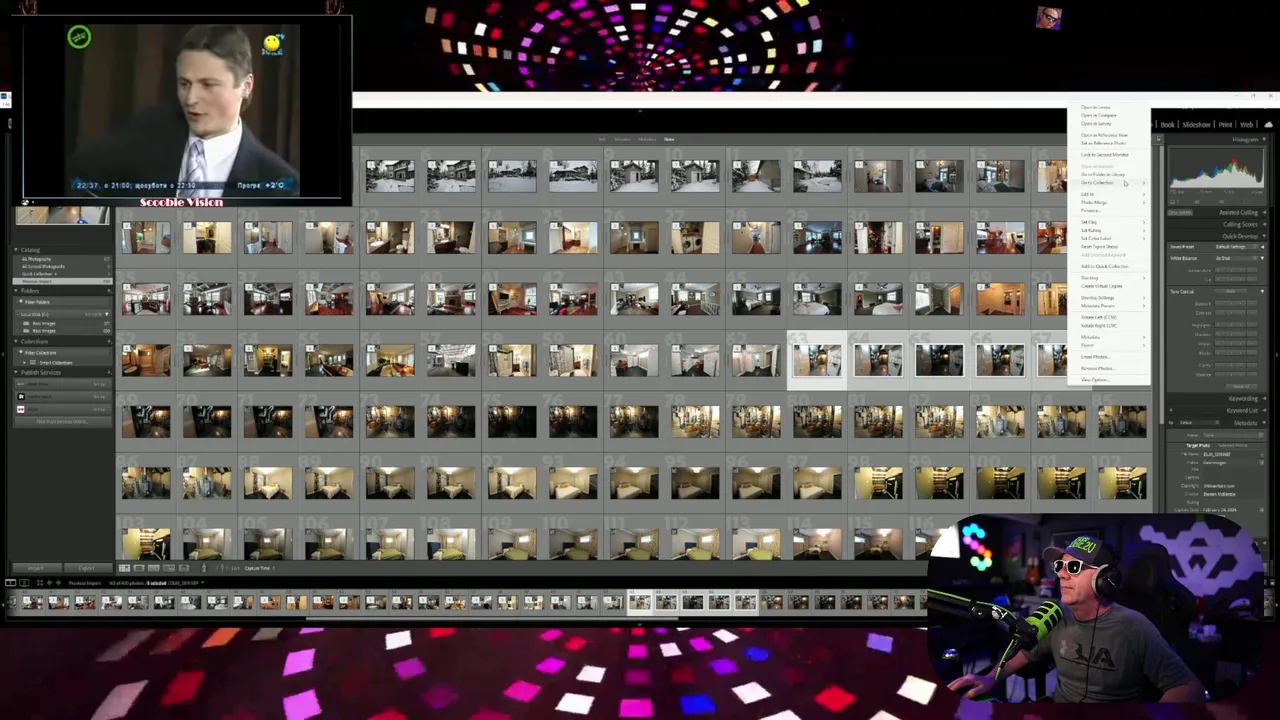
Task: Choose Add to Quick Collection
Action: (1104, 266)
